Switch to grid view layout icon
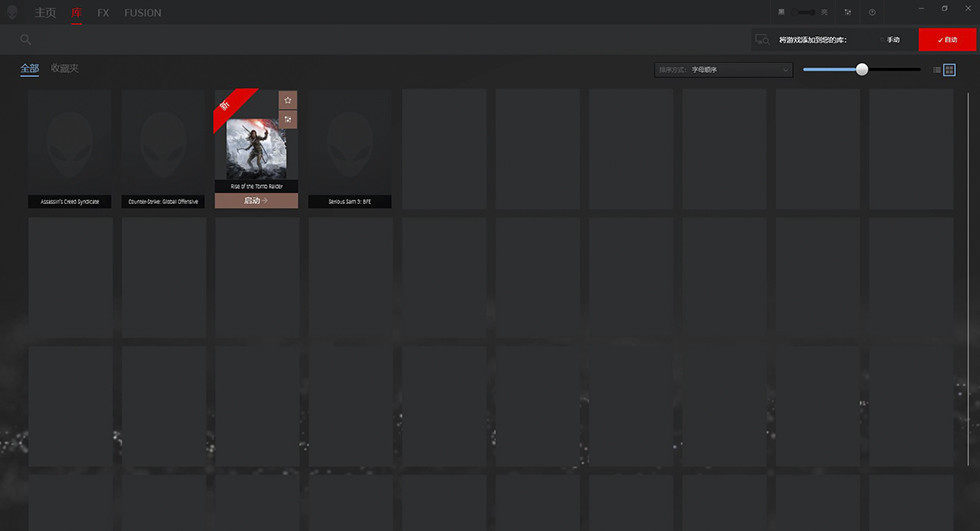Image resolution: width=980 pixels, height=531 pixels. [950, 70]
